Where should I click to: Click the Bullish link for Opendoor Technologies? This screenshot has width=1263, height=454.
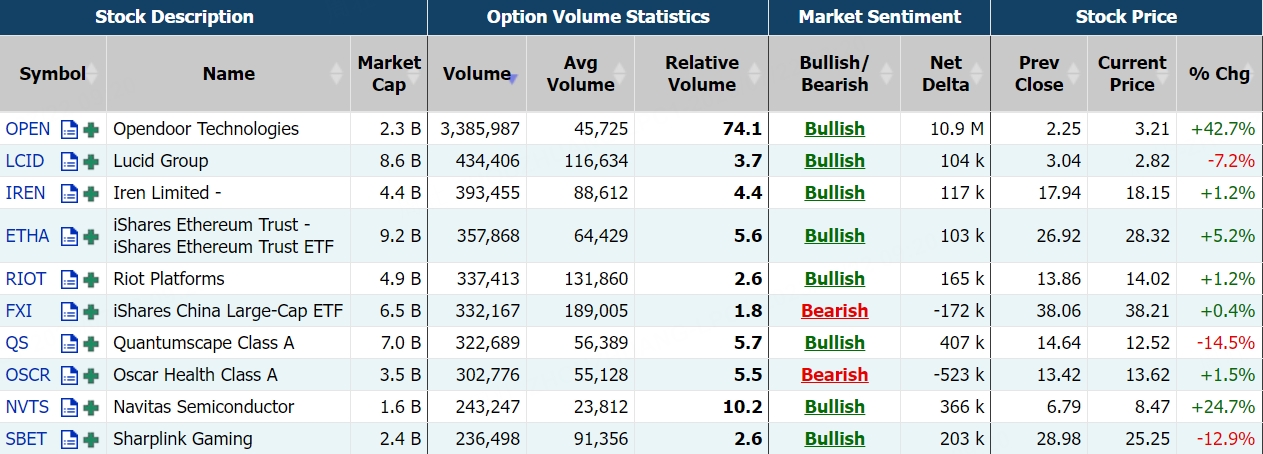coord(835,129)
